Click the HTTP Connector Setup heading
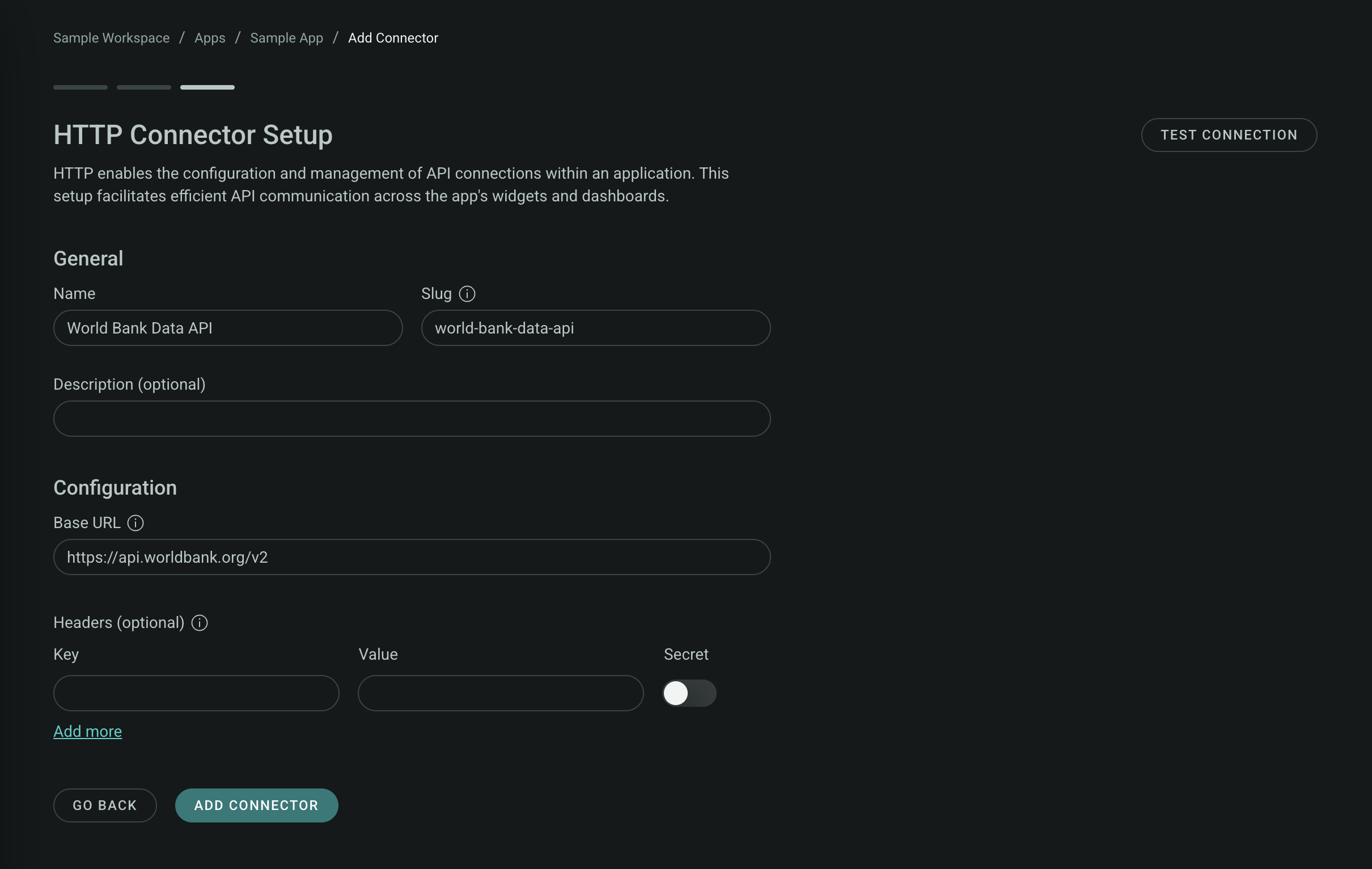1372x869 pixels. pyautogui.click(x=193, y=135)
